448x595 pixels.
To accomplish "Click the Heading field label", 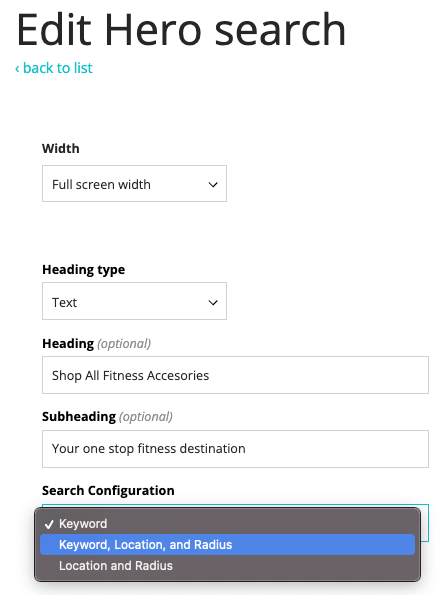I will click(x=68, y=343).
